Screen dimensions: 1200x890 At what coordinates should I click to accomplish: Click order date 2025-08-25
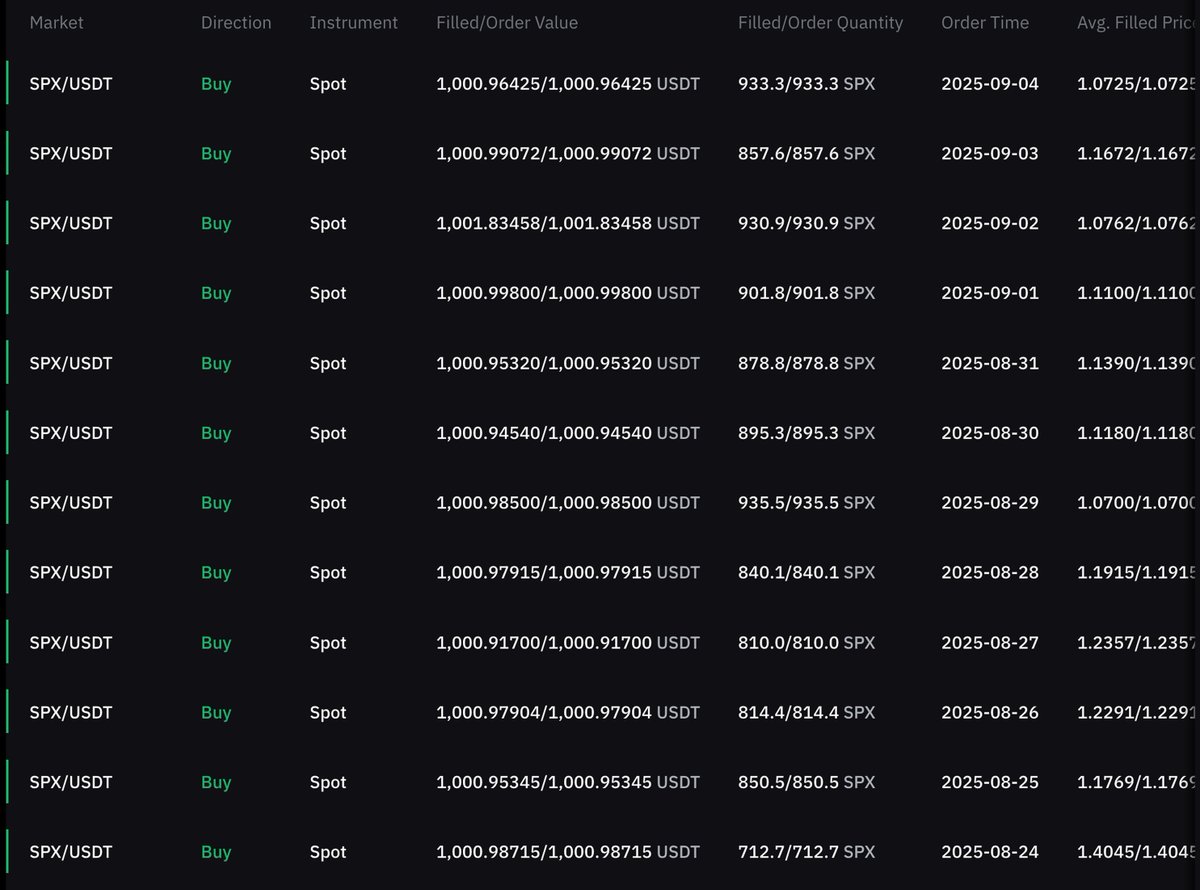tap(990, 783)
